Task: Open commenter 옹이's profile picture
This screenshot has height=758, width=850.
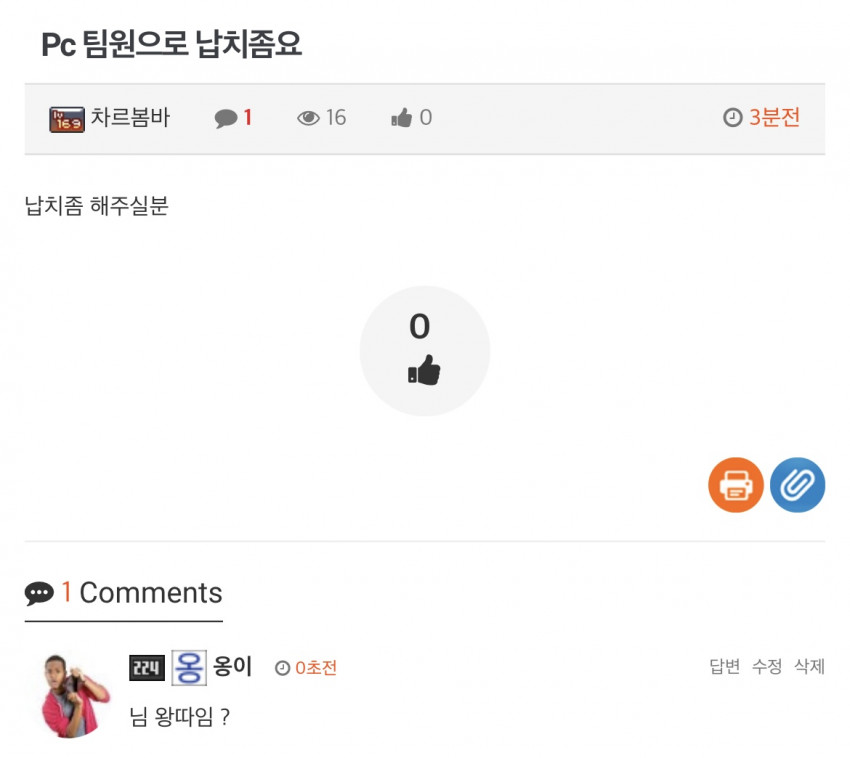Action: pos(74,696)
